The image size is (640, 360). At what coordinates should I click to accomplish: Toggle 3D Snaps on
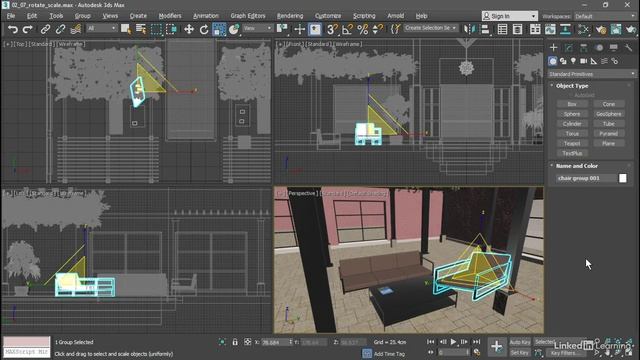coord(332,29)
